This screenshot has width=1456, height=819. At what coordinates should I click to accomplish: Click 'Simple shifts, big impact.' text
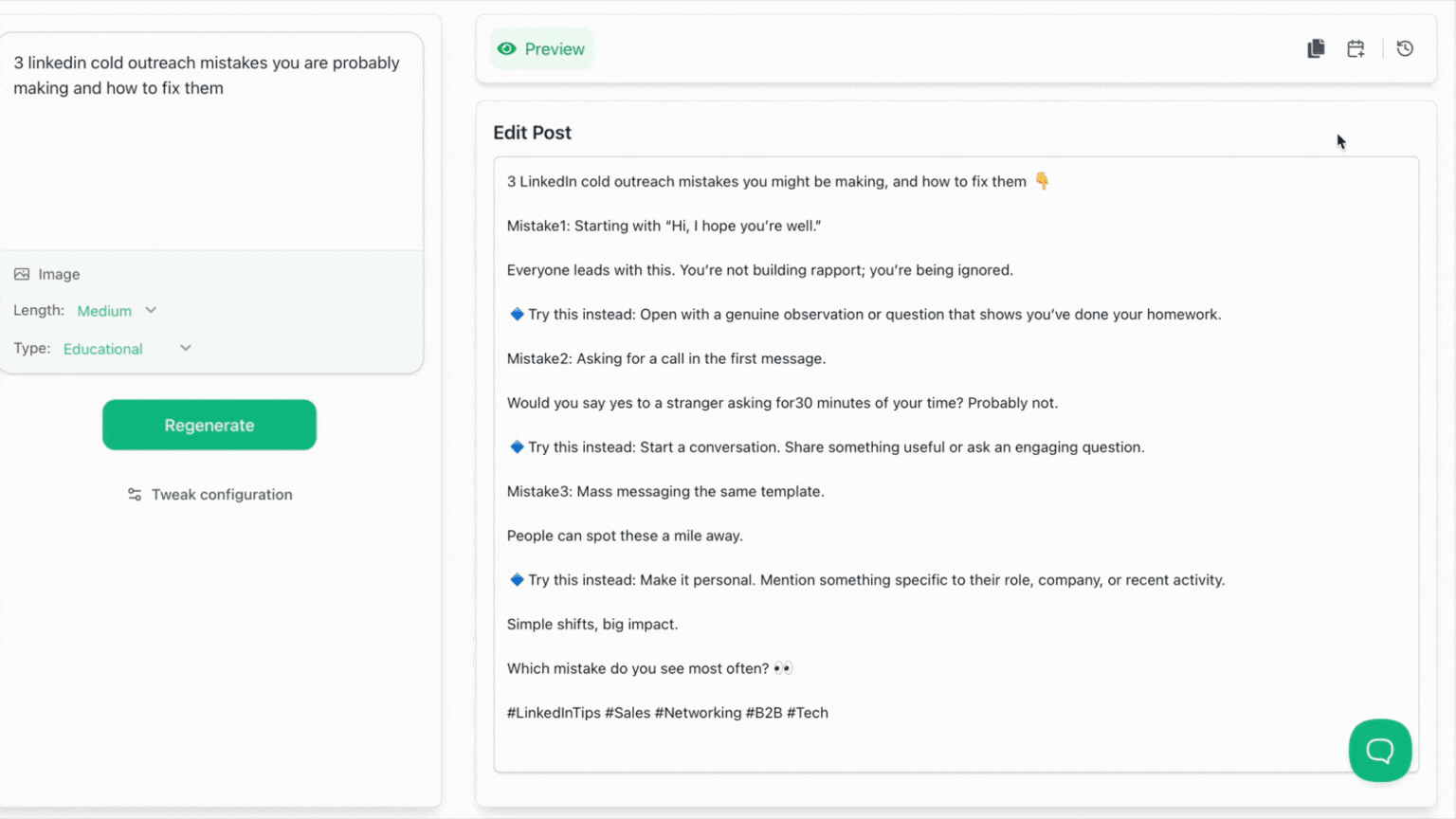592,624
